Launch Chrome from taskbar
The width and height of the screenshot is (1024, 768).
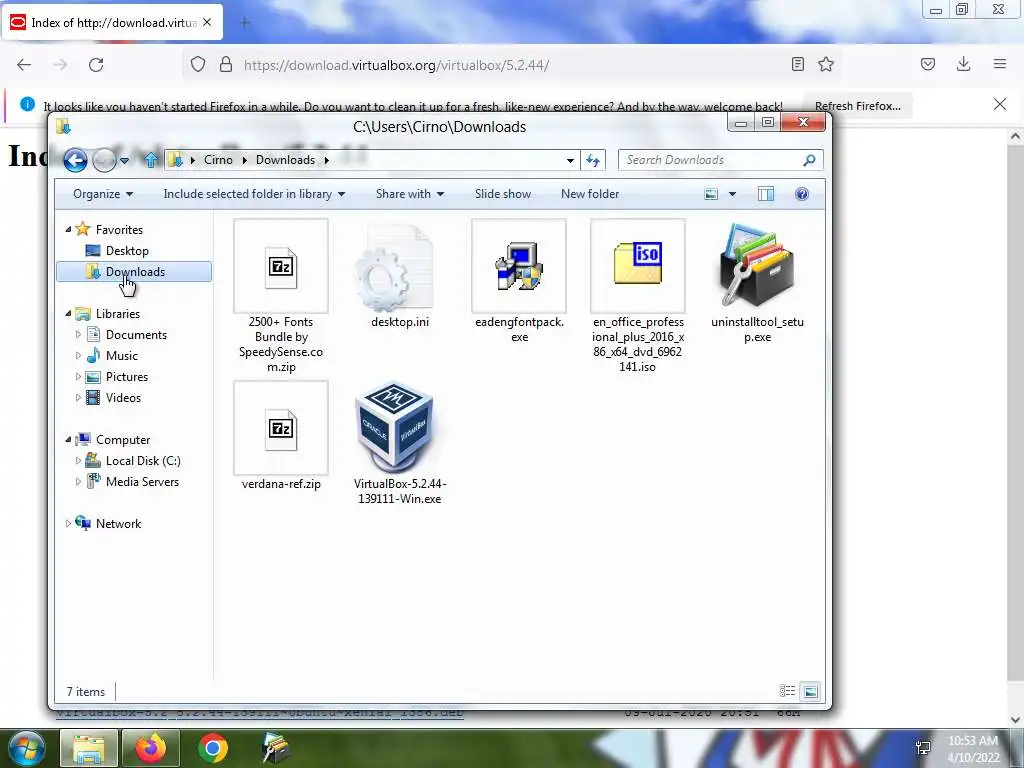point(213,748)
